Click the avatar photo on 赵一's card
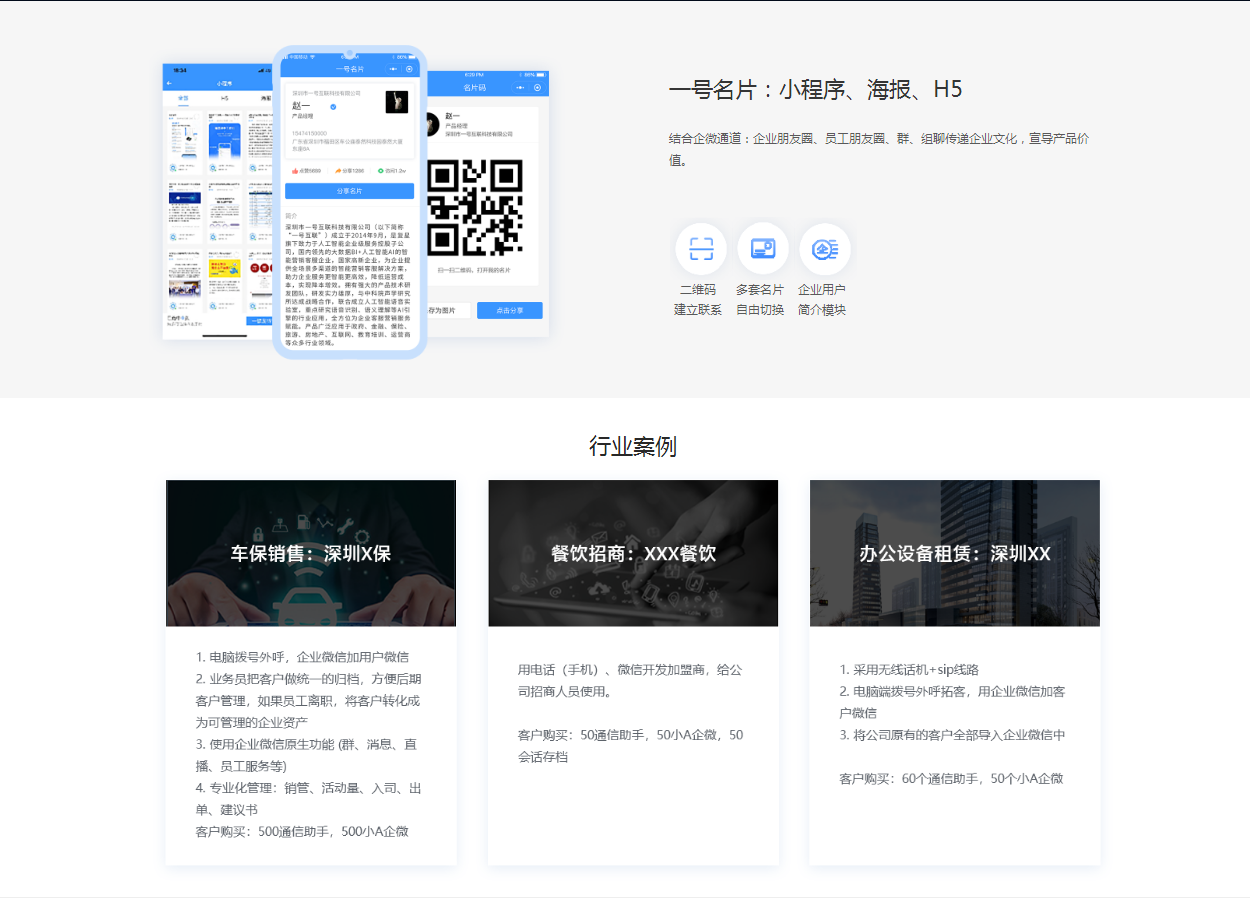1250x900 pixels. tap(397, 101)
